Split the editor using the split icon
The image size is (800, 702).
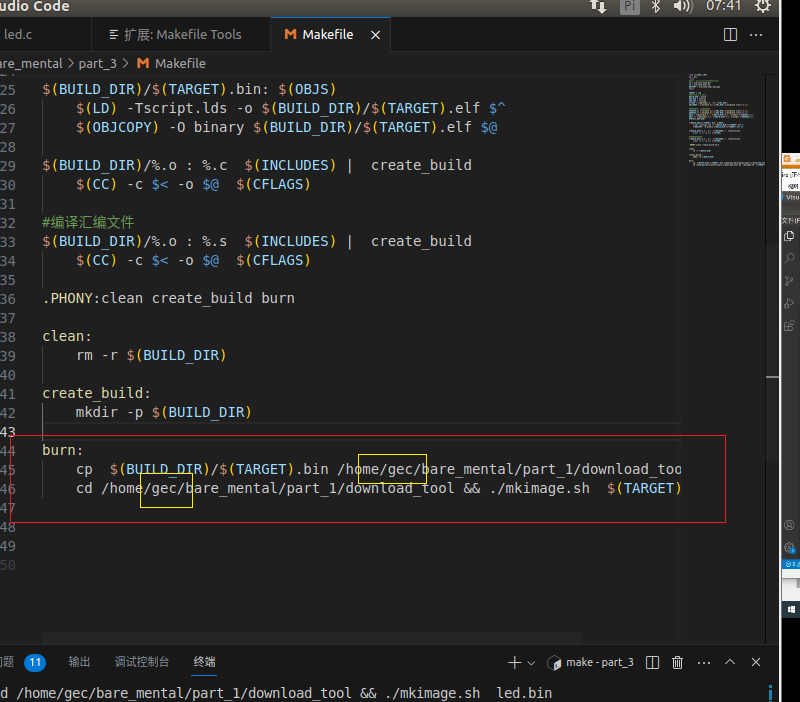(x=729, y=34)
